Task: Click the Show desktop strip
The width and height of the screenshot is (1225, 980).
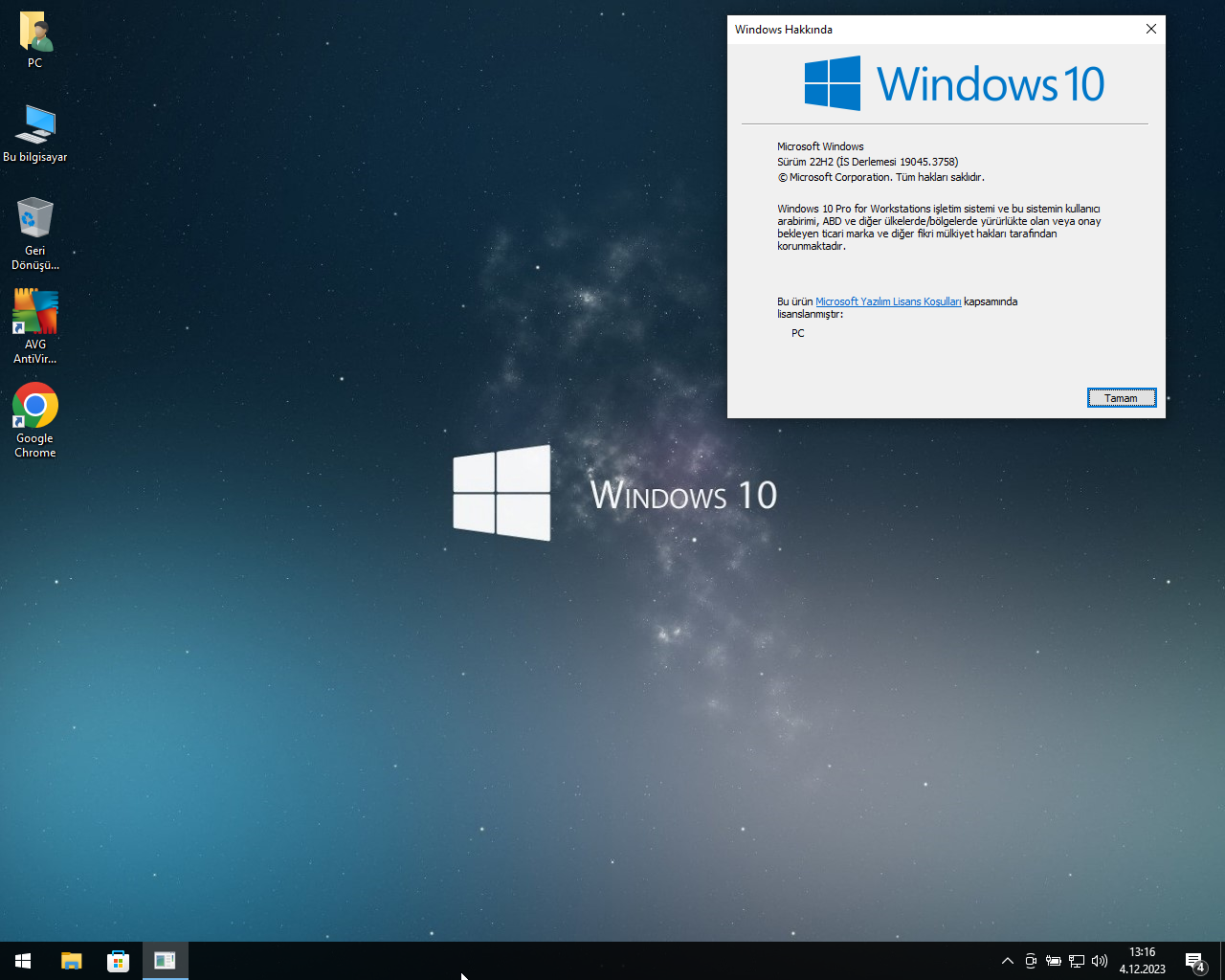Action: click(1222, 961)
